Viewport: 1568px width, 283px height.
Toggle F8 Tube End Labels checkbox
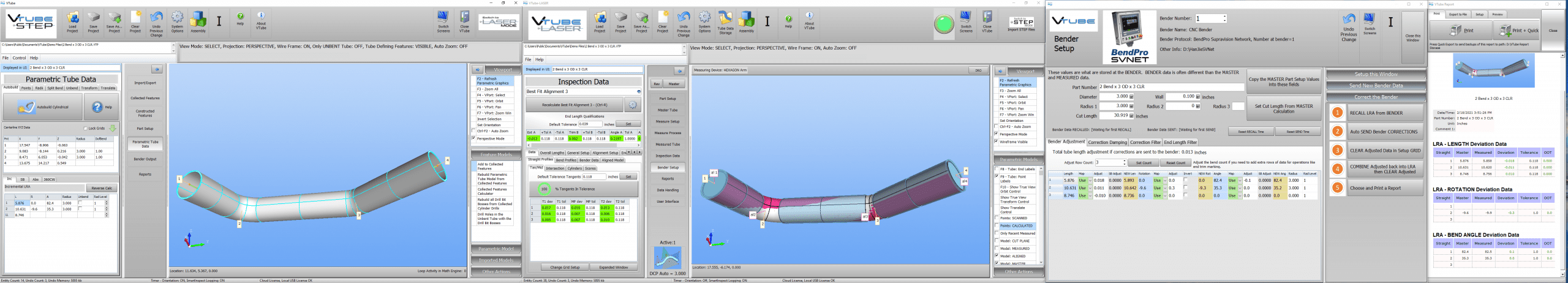[x=997, y=169]
